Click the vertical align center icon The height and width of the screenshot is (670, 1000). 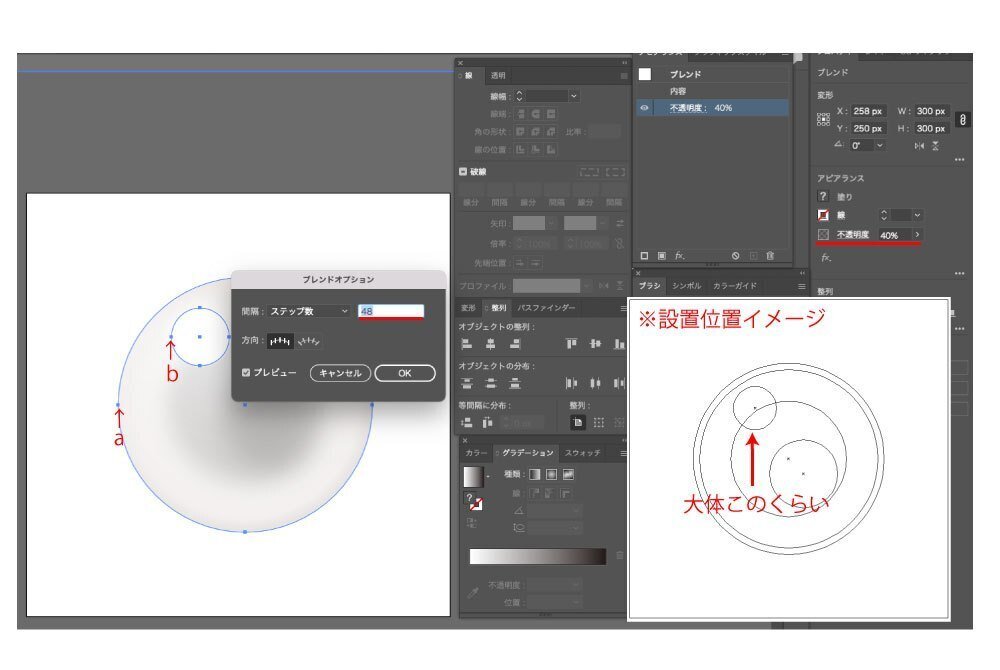(x=595, y=344)
